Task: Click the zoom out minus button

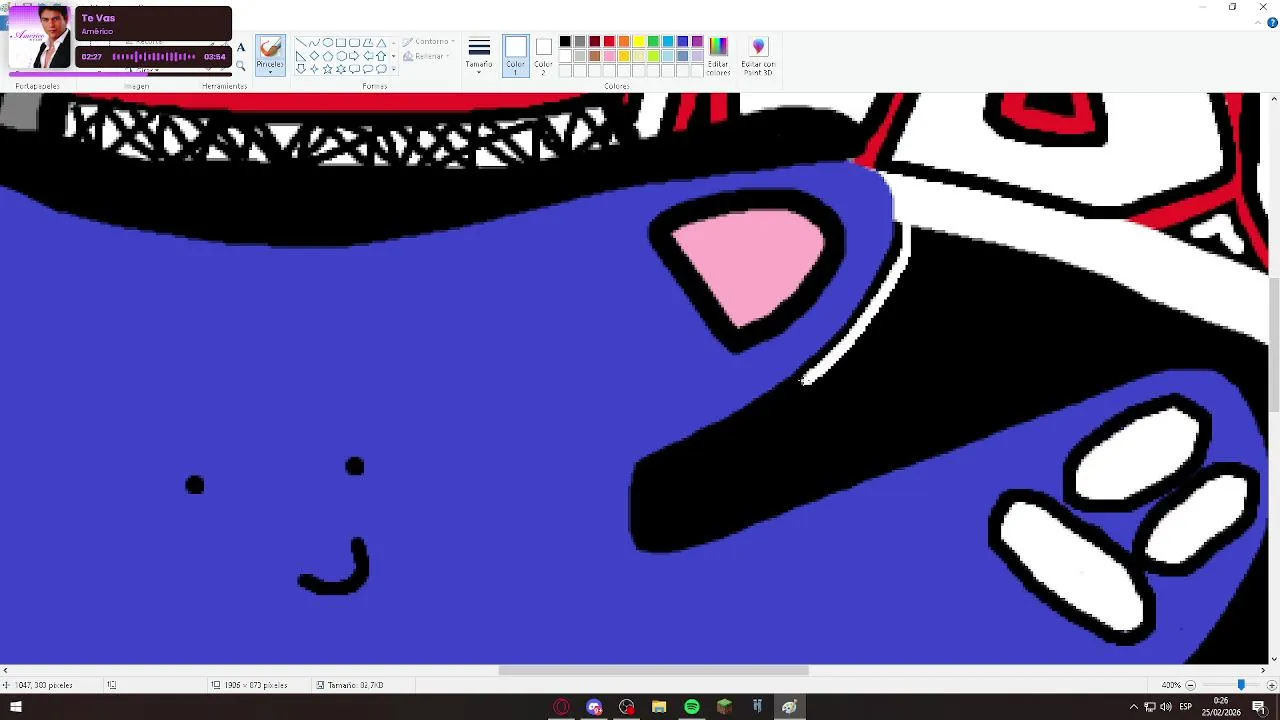Action: (1190, 685)
